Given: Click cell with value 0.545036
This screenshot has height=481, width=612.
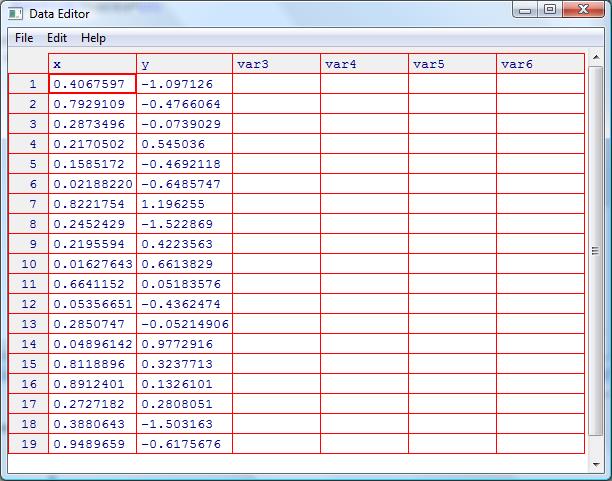Looking at the screenshot, I should [185, 144].
